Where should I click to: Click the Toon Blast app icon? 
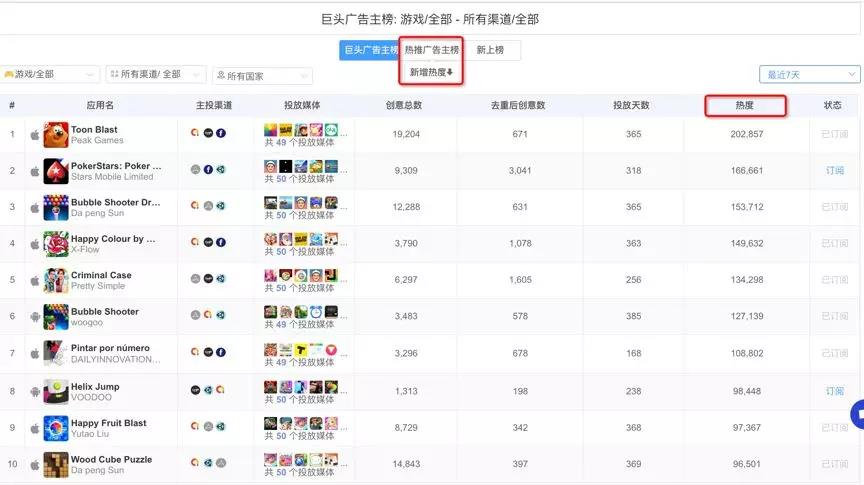[x=56, y=134]
